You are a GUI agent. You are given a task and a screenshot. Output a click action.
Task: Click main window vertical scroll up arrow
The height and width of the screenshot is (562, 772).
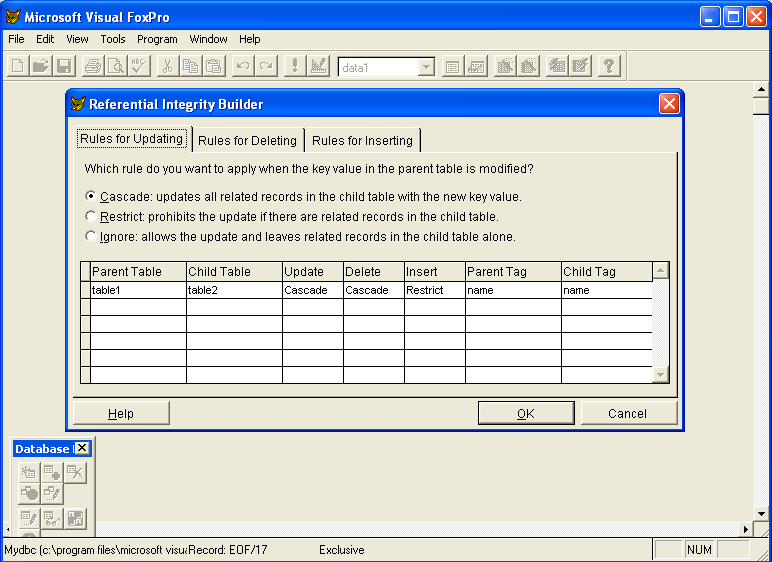click(x=761, y=89)
